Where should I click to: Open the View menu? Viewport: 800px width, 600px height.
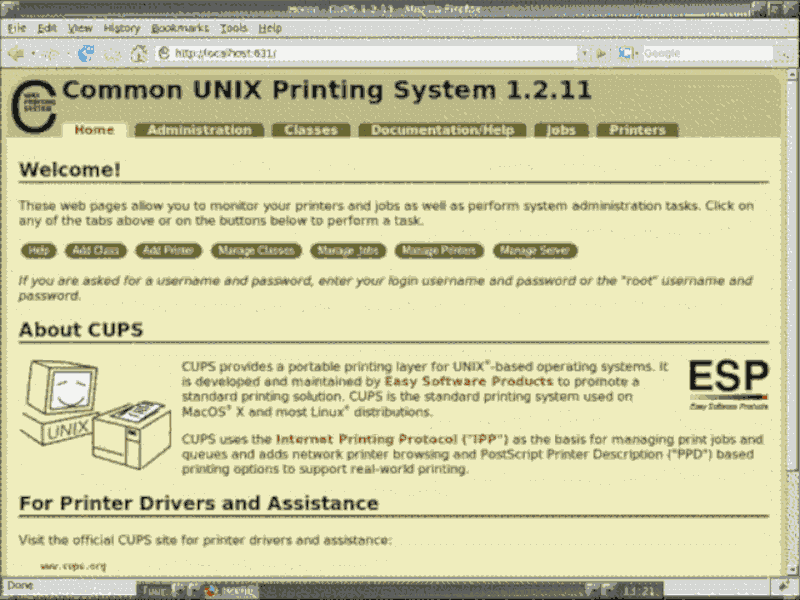pos(80,28)
